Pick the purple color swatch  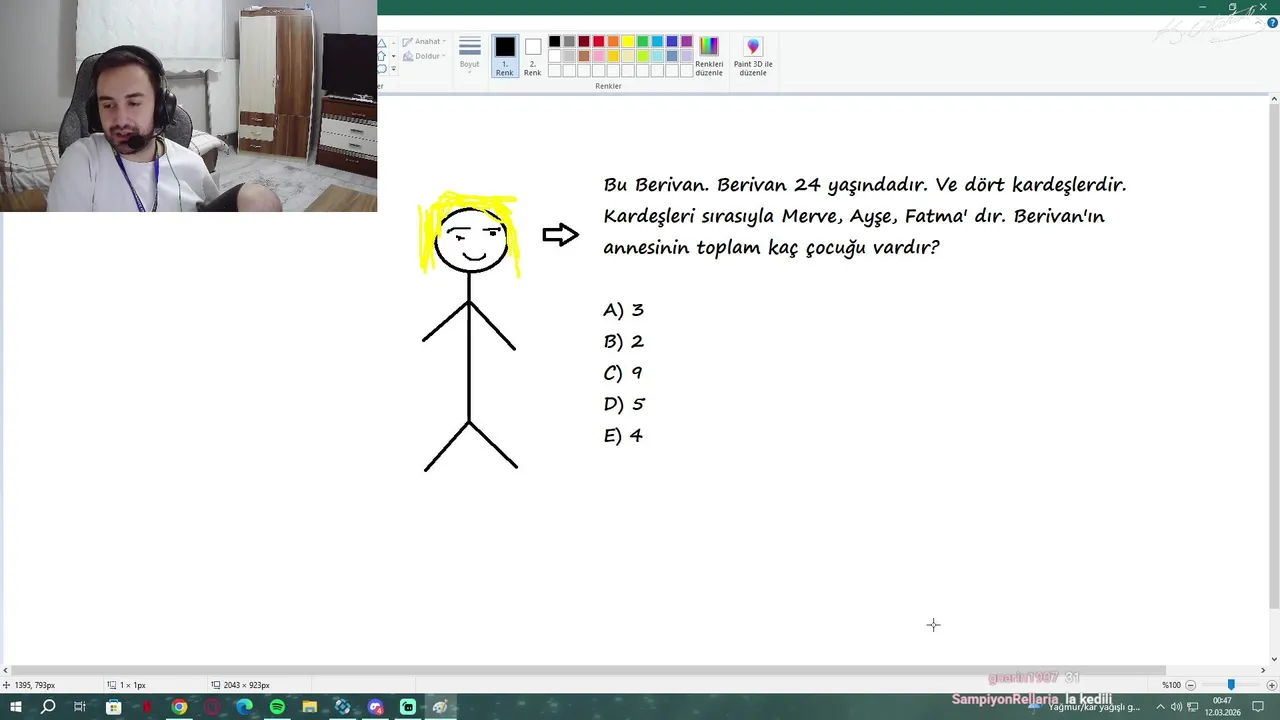coord(686,42)
